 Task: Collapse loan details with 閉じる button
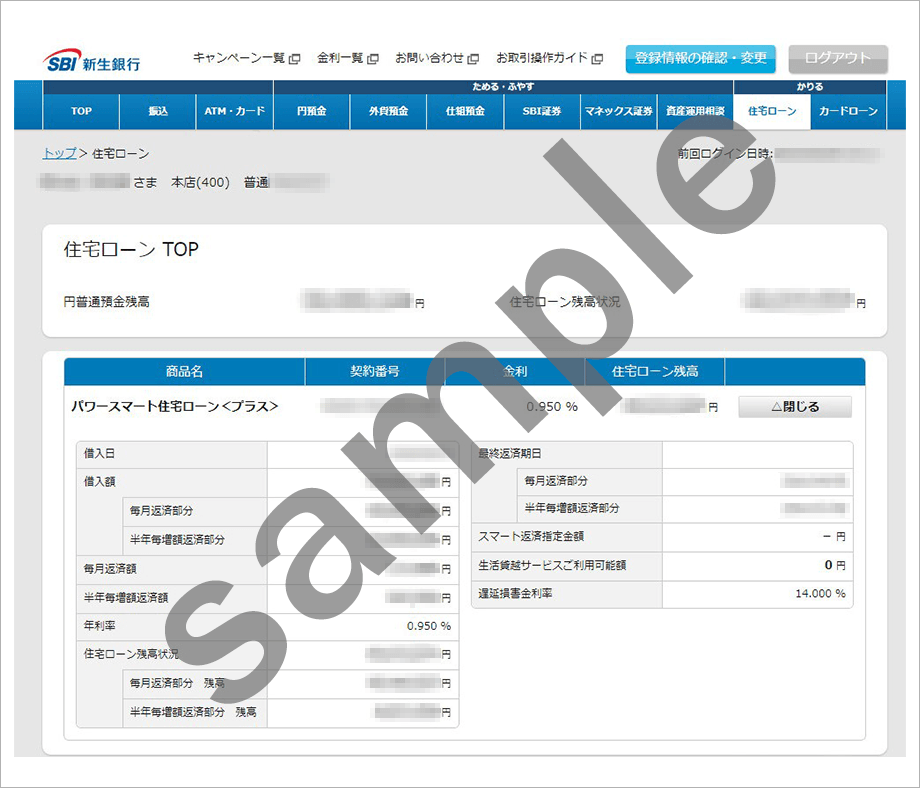point(795,407)
